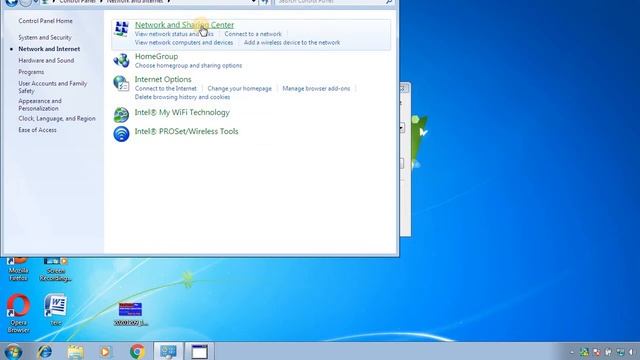Viewport: 640px width, 360px height.
Task: Select System and Security category
Action: 45,37
